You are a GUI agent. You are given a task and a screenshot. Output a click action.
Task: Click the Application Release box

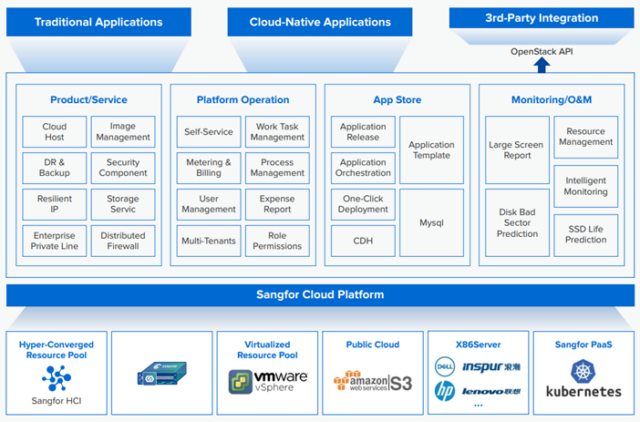[363, 132]
